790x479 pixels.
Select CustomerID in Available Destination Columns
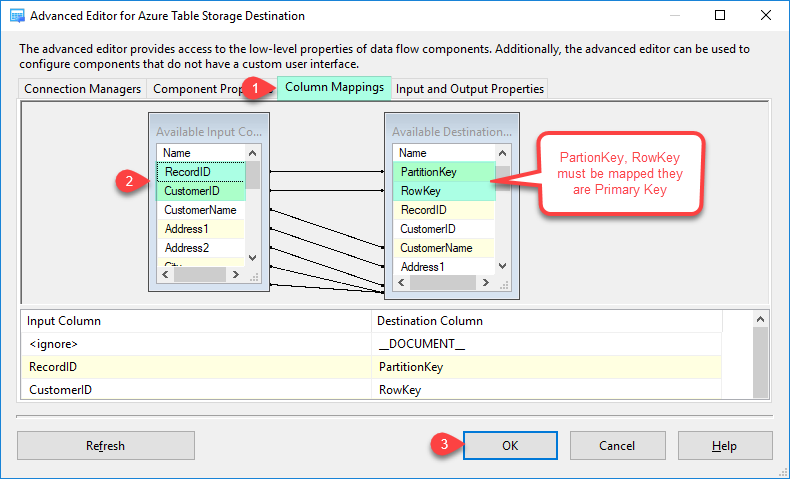tap(444, 229)
